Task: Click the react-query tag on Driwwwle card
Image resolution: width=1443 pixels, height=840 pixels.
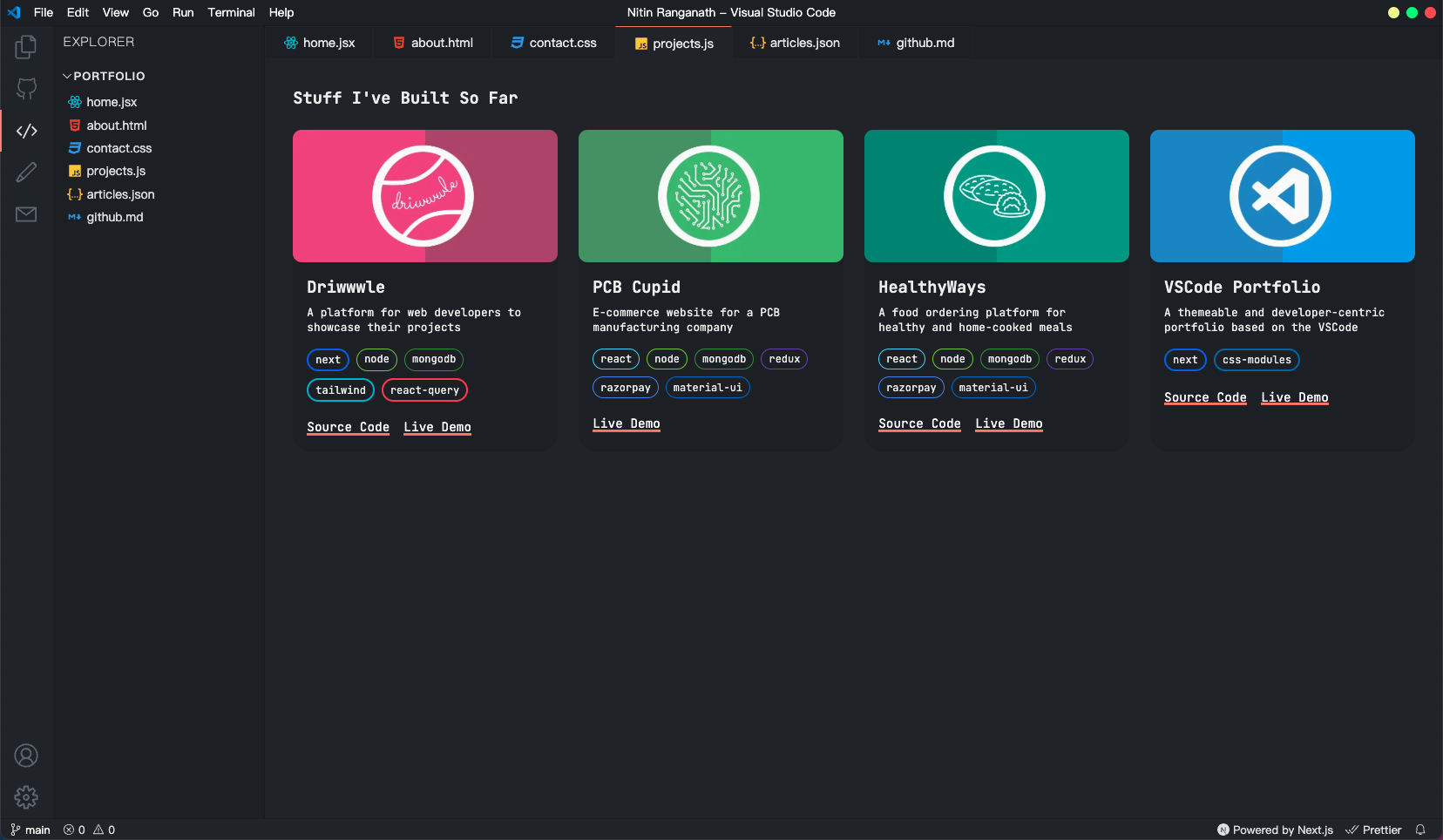Action: pyautogui.click(x=424, y=390)
